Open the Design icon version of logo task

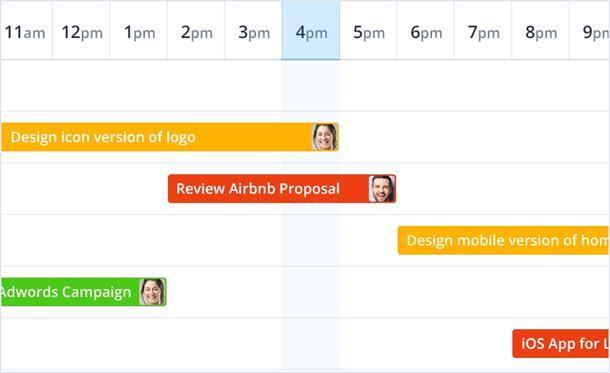click(x=170, y=137)
